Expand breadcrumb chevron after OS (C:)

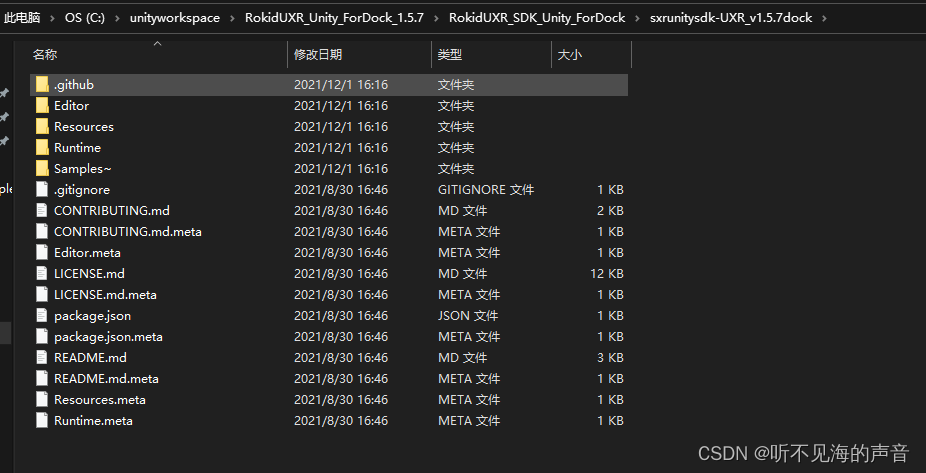(118, 18)
